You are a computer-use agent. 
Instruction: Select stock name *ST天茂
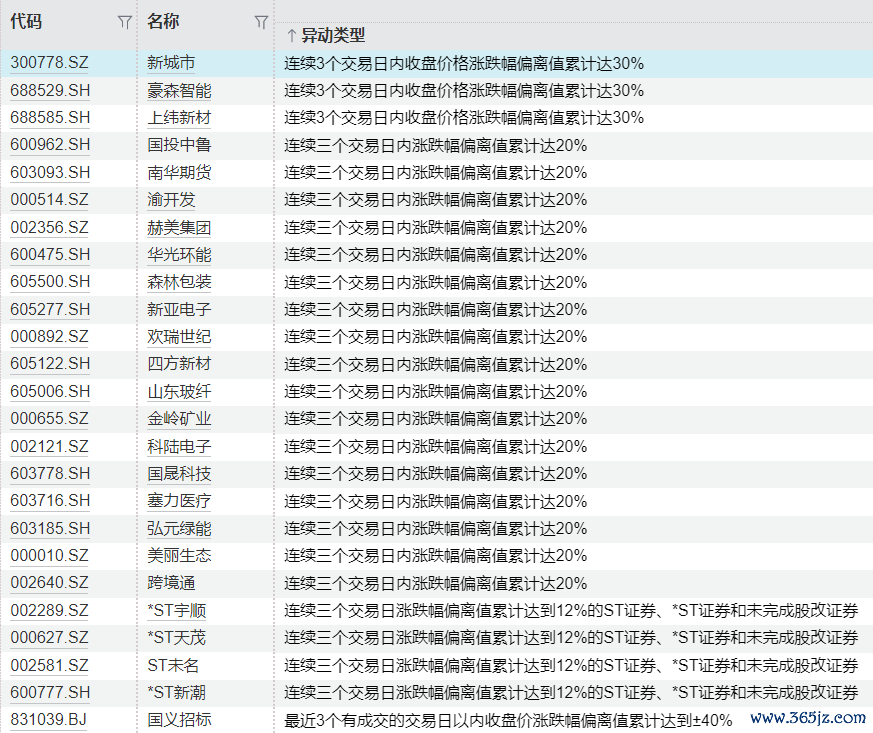(x=177, y=637)
